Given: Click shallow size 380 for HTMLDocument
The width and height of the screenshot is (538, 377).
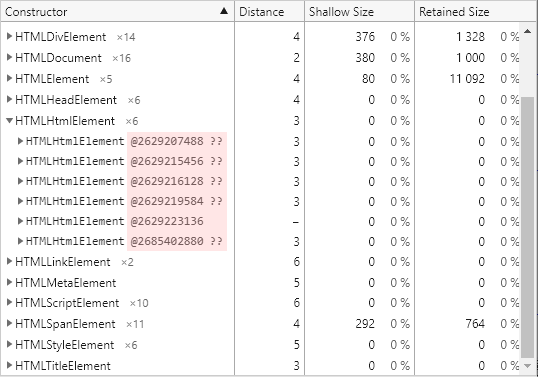Looking at the screenshot, I should (x=365, y=58).
